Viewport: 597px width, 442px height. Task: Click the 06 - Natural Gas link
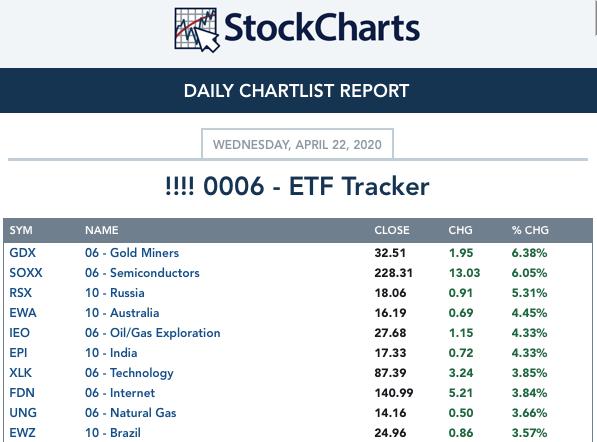(x=131, y=413)
